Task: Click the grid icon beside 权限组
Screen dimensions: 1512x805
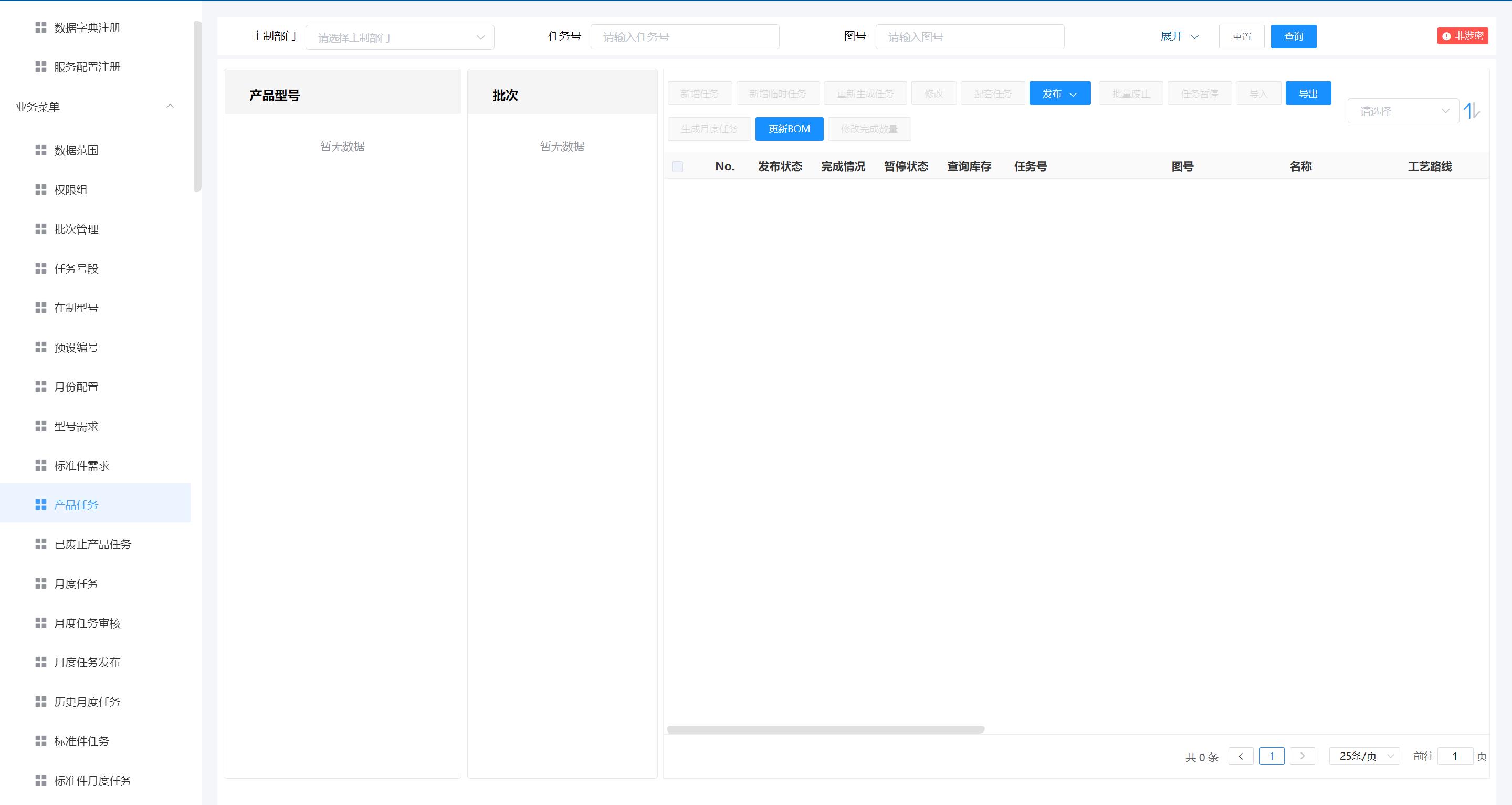Action: click(40, 190)
